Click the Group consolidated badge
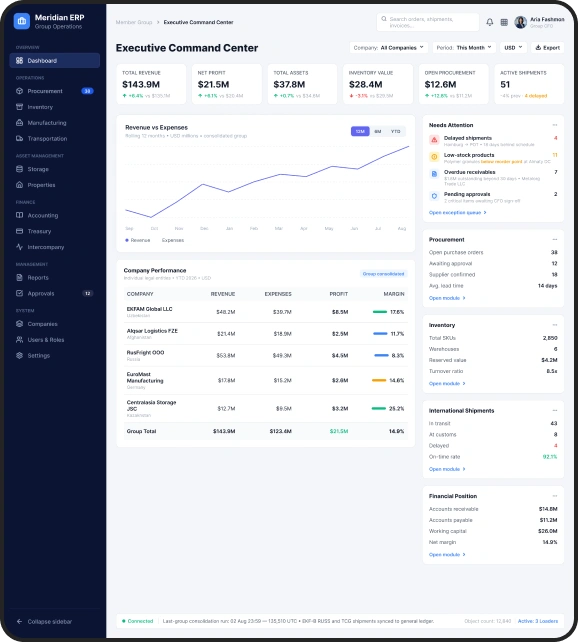Image resolution: width=578 pixels, height=642 pixels. tap(384, 274)
